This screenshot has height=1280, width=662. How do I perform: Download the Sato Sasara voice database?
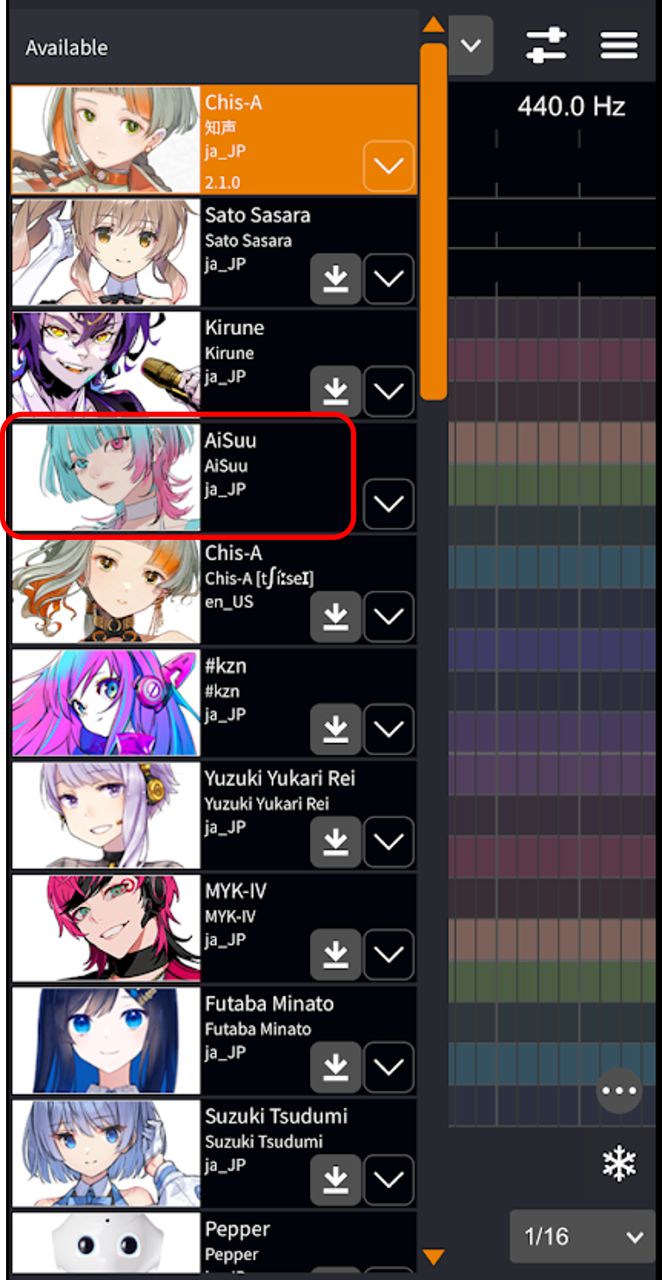[335, 279]
